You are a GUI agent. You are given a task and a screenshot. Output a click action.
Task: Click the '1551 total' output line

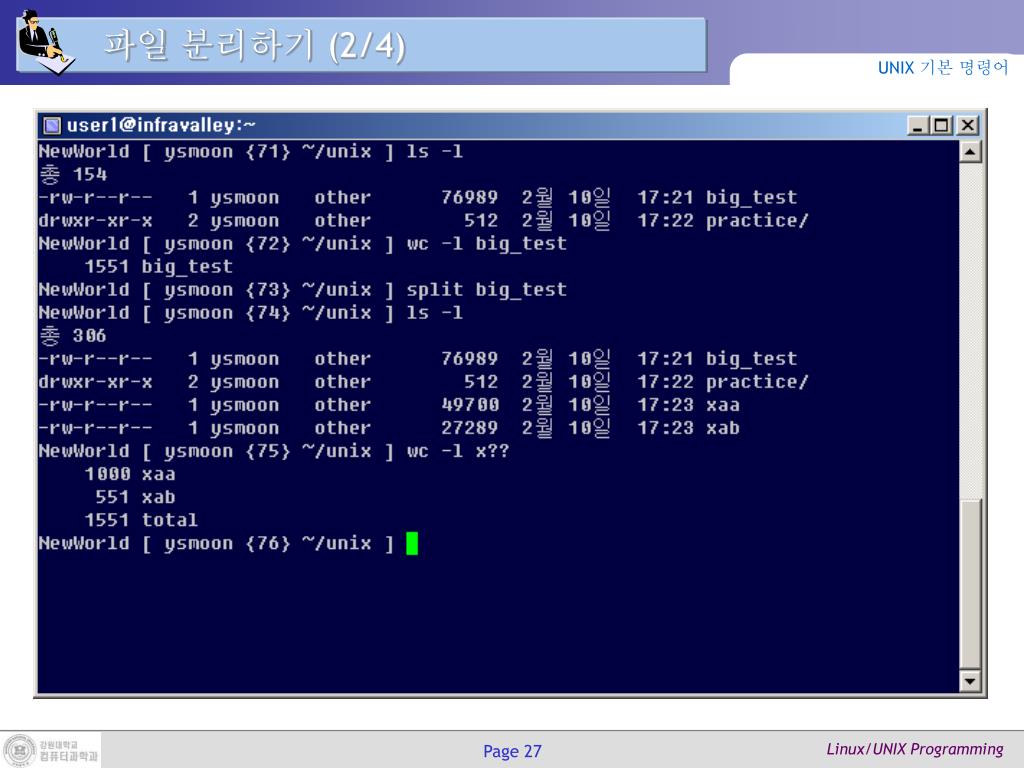[x=141, y=520]
